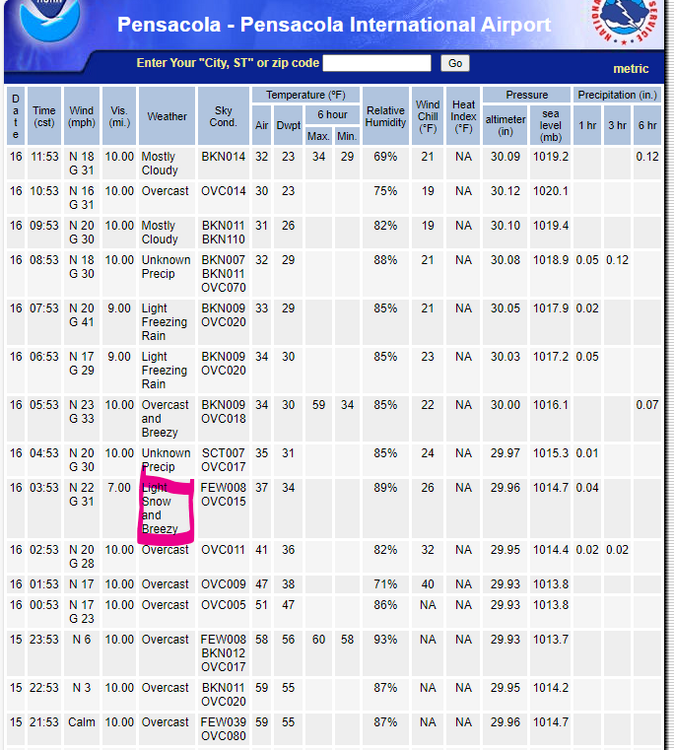Viewport: 674px width, 750px height.
Task: Click the Go button
Action: (x=455, y=63)
